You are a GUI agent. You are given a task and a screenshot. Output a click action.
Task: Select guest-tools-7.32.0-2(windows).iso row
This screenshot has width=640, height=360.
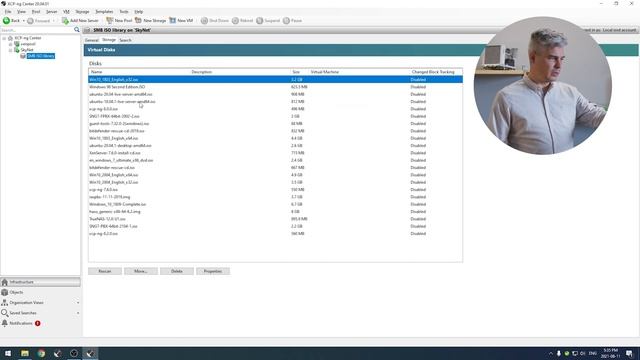tap(276, 124)
